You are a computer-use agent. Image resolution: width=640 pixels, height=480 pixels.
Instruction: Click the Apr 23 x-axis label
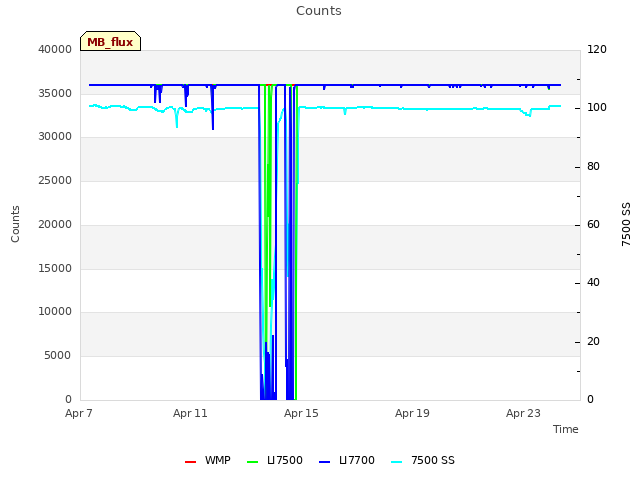pos(523,413)
